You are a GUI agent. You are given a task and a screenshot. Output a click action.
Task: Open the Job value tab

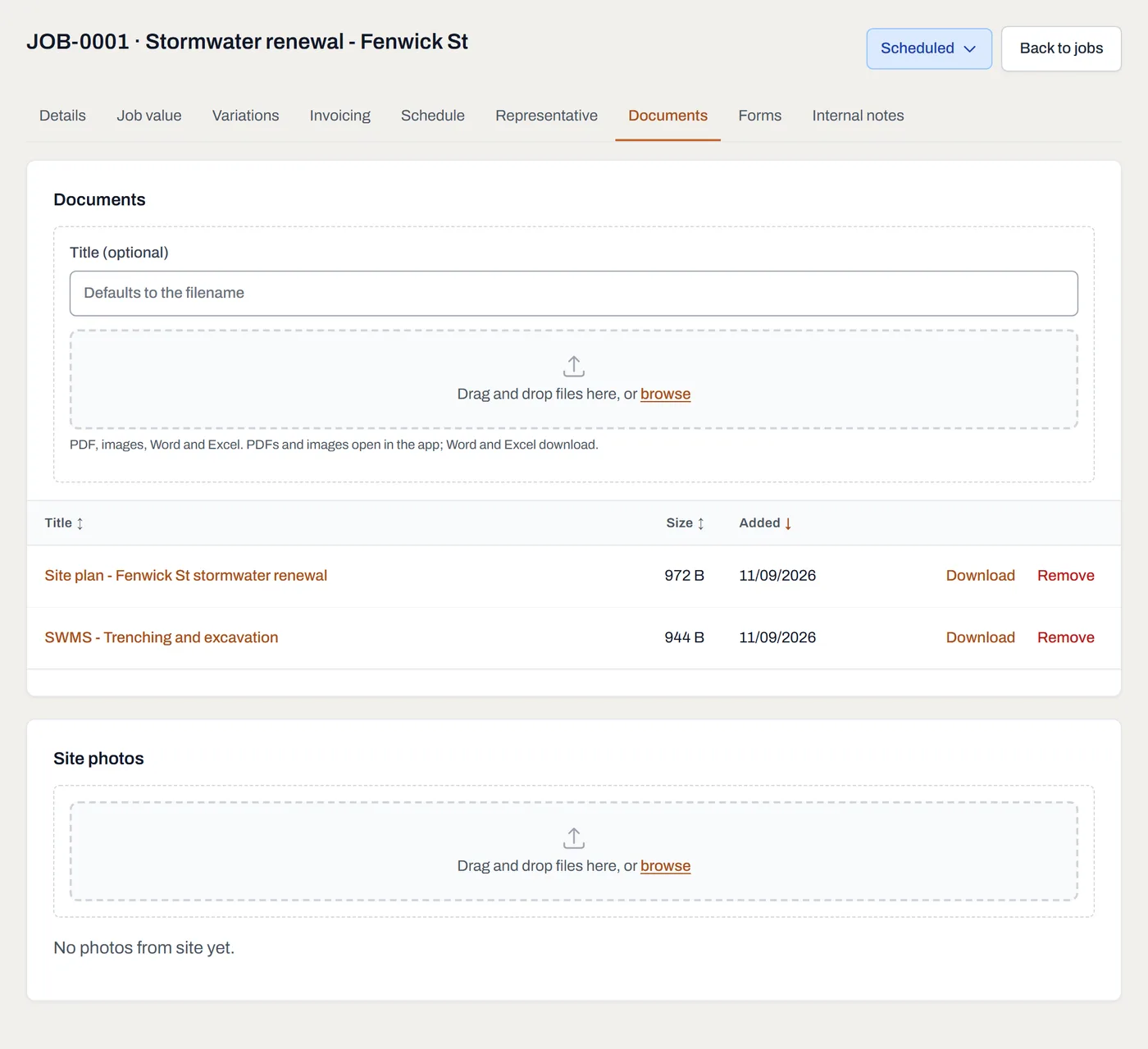(x=149, y=116)
